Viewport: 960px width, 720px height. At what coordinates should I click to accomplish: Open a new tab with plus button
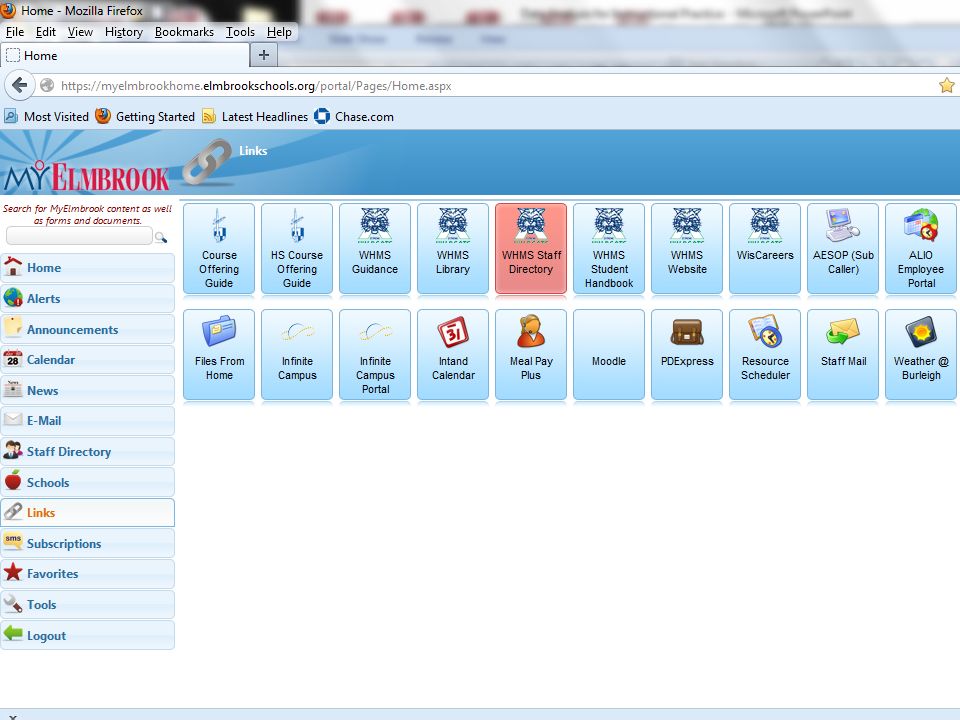click(264, 55)
